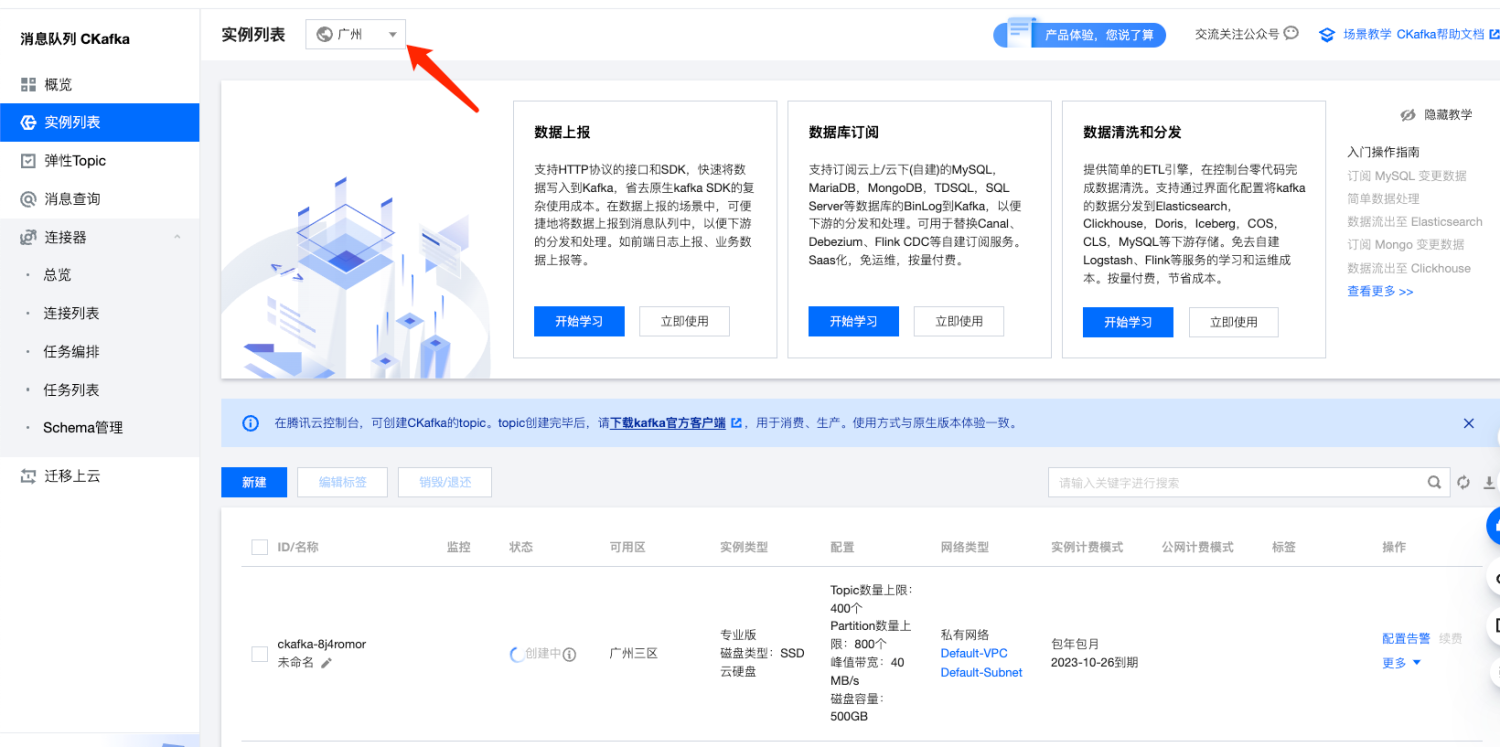Click 立即使用 in 数据清洗和分发 card
This screenshot has width=1500, height=747.
coord(1233,322)
